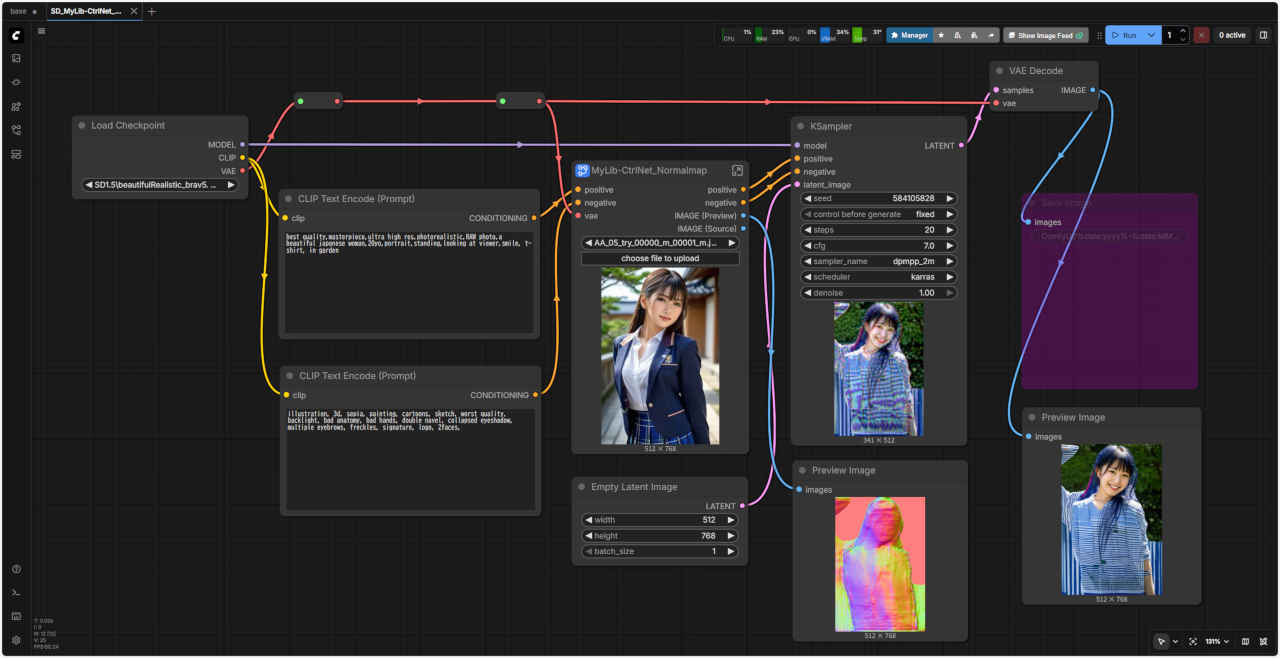Image resolution: width=1280 pixels, height=658 pixels.
Task: Click the fit view icon
Action: click(1193, 641)
